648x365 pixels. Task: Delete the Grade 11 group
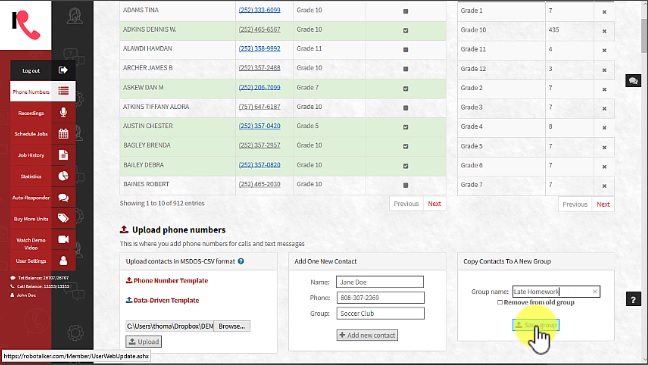click(x=604, y=50)
